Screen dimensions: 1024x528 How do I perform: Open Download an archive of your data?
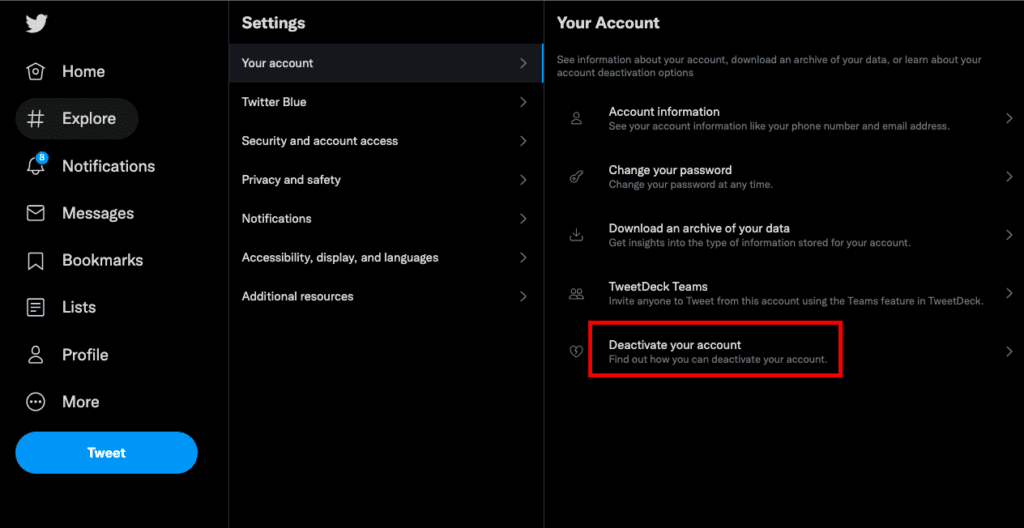tap(784, 235)
